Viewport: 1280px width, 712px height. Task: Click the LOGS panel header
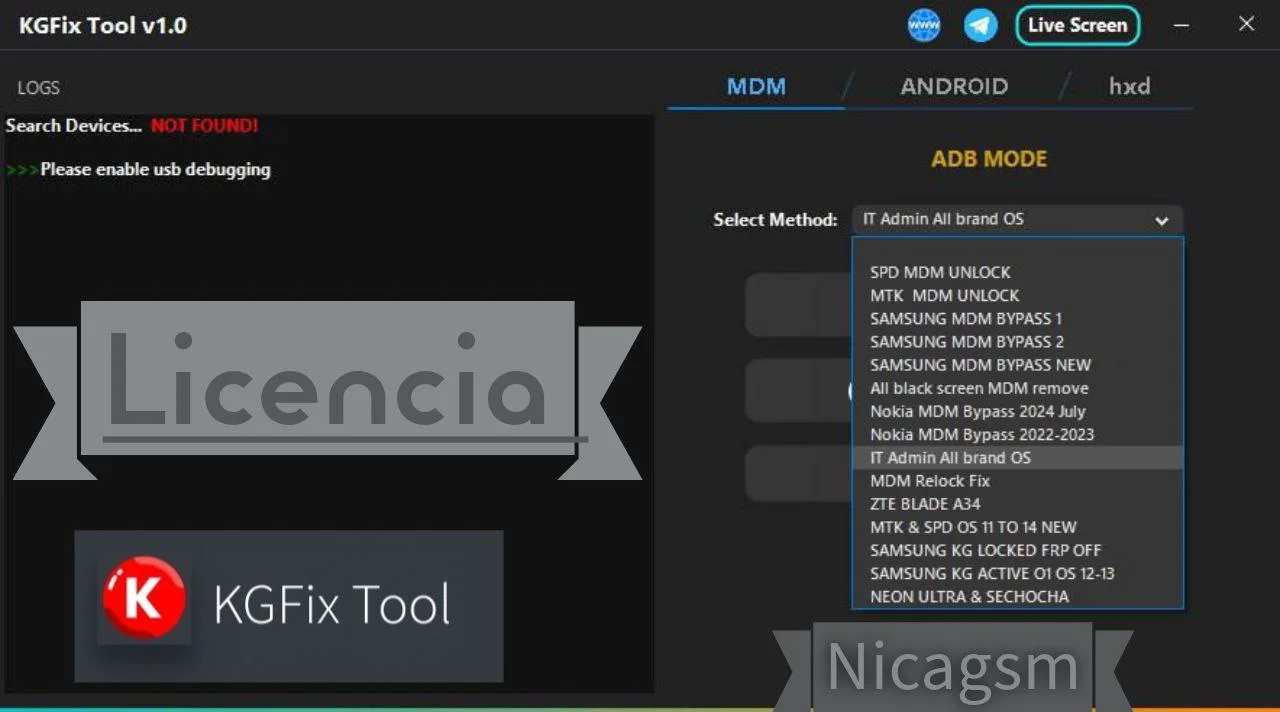point(38,88)
